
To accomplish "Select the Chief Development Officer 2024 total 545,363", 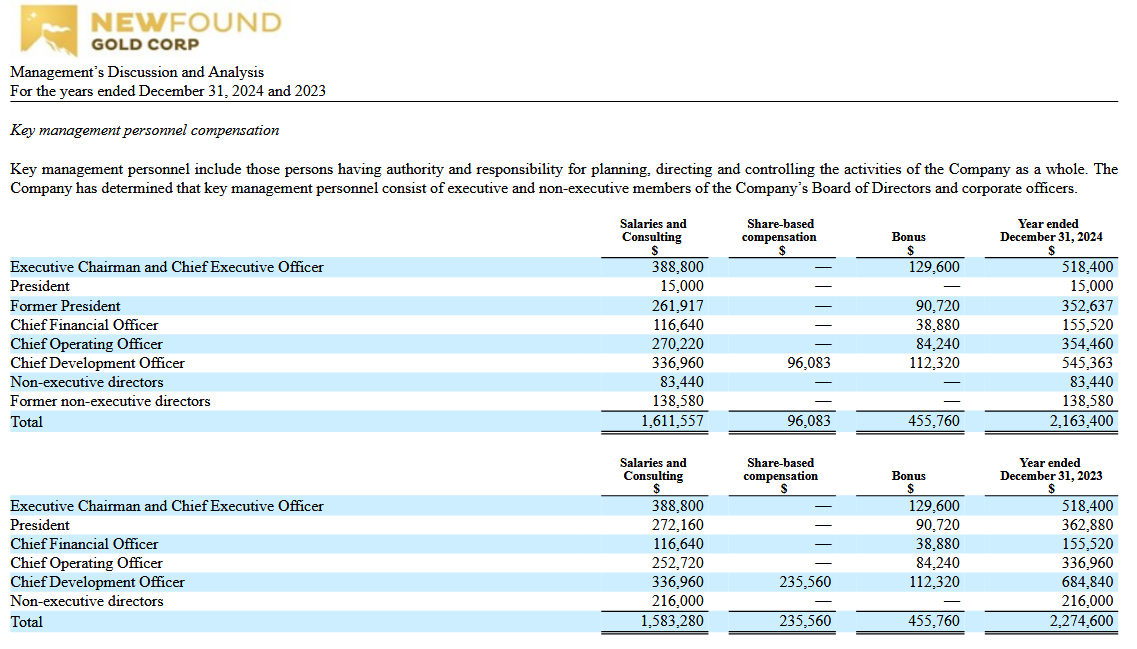I will [1087, 363].
